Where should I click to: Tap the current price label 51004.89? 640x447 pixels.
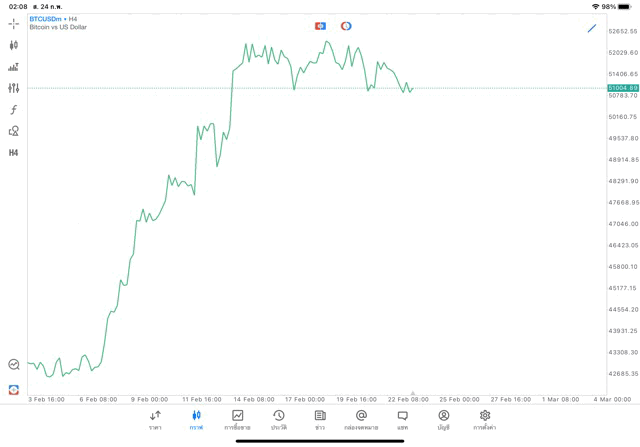coord(622,88)
